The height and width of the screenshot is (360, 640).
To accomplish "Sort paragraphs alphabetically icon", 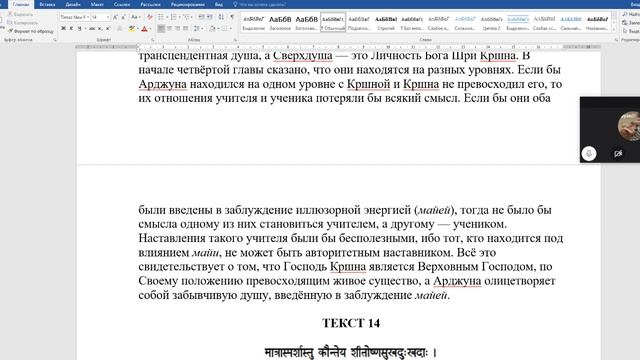I will [x=221, y=17].
